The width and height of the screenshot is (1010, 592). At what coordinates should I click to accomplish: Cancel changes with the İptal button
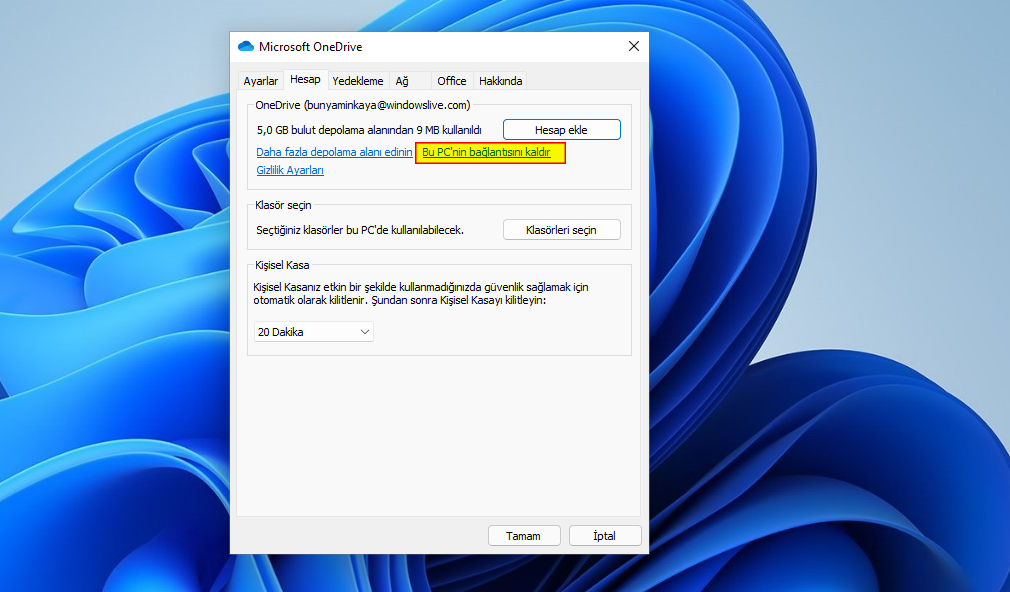[x=605, y=535]
